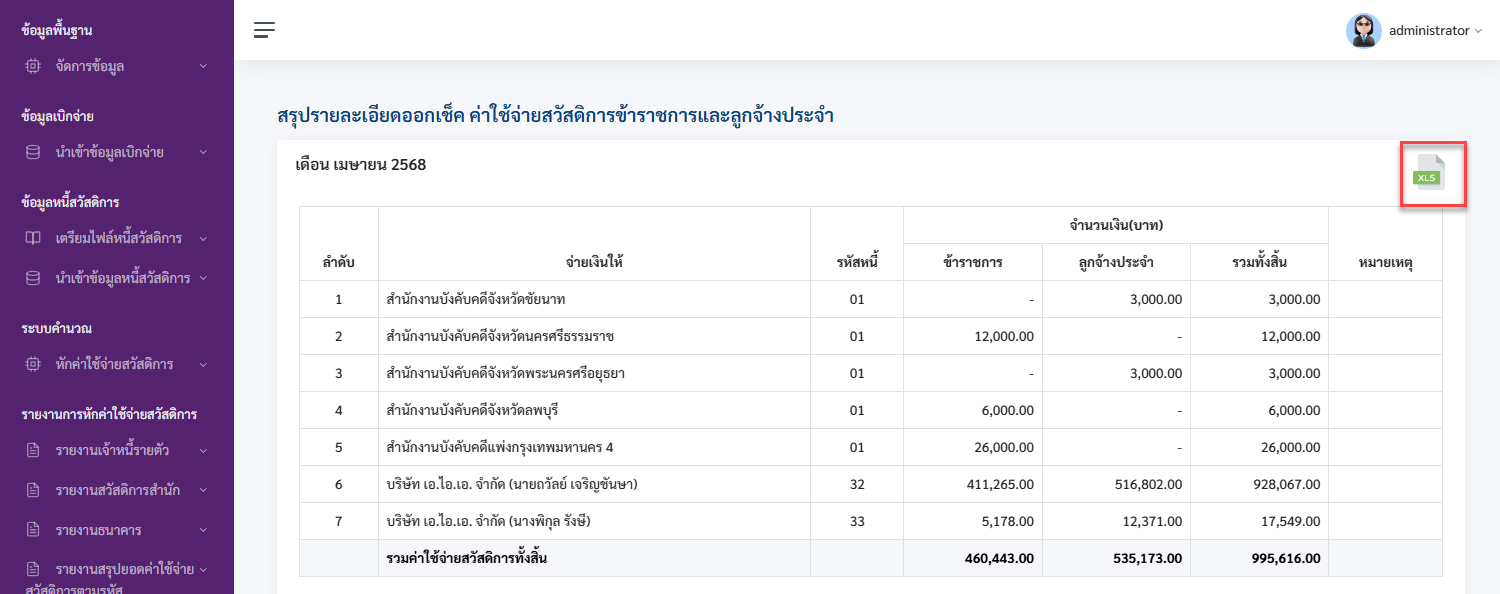Click the เดือน เมษายน 2568 heading
Viewport: 1500px width, 594px height.
[x=361, y=164]
